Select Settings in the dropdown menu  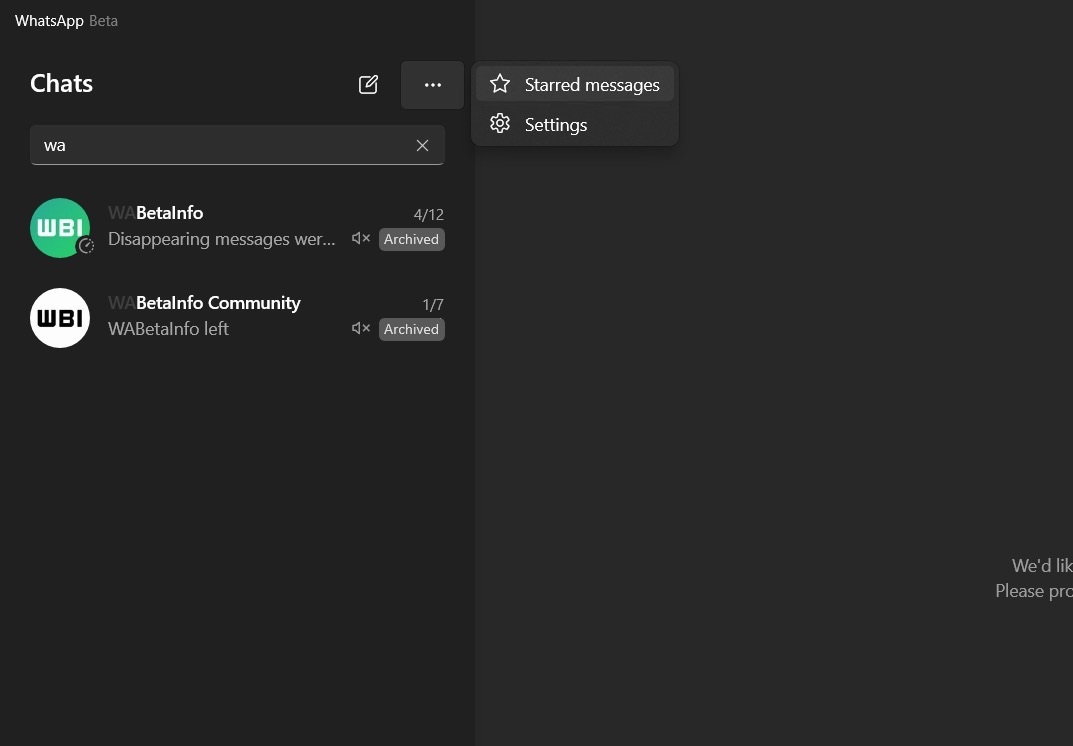point(556,125)
